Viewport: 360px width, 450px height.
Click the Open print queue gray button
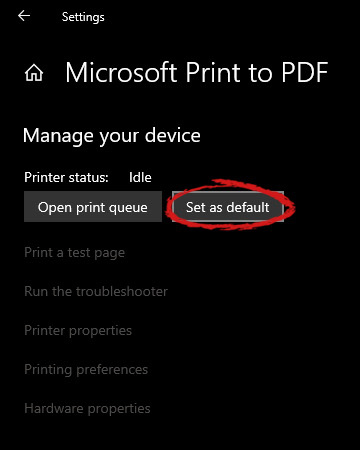coord(93,207)
